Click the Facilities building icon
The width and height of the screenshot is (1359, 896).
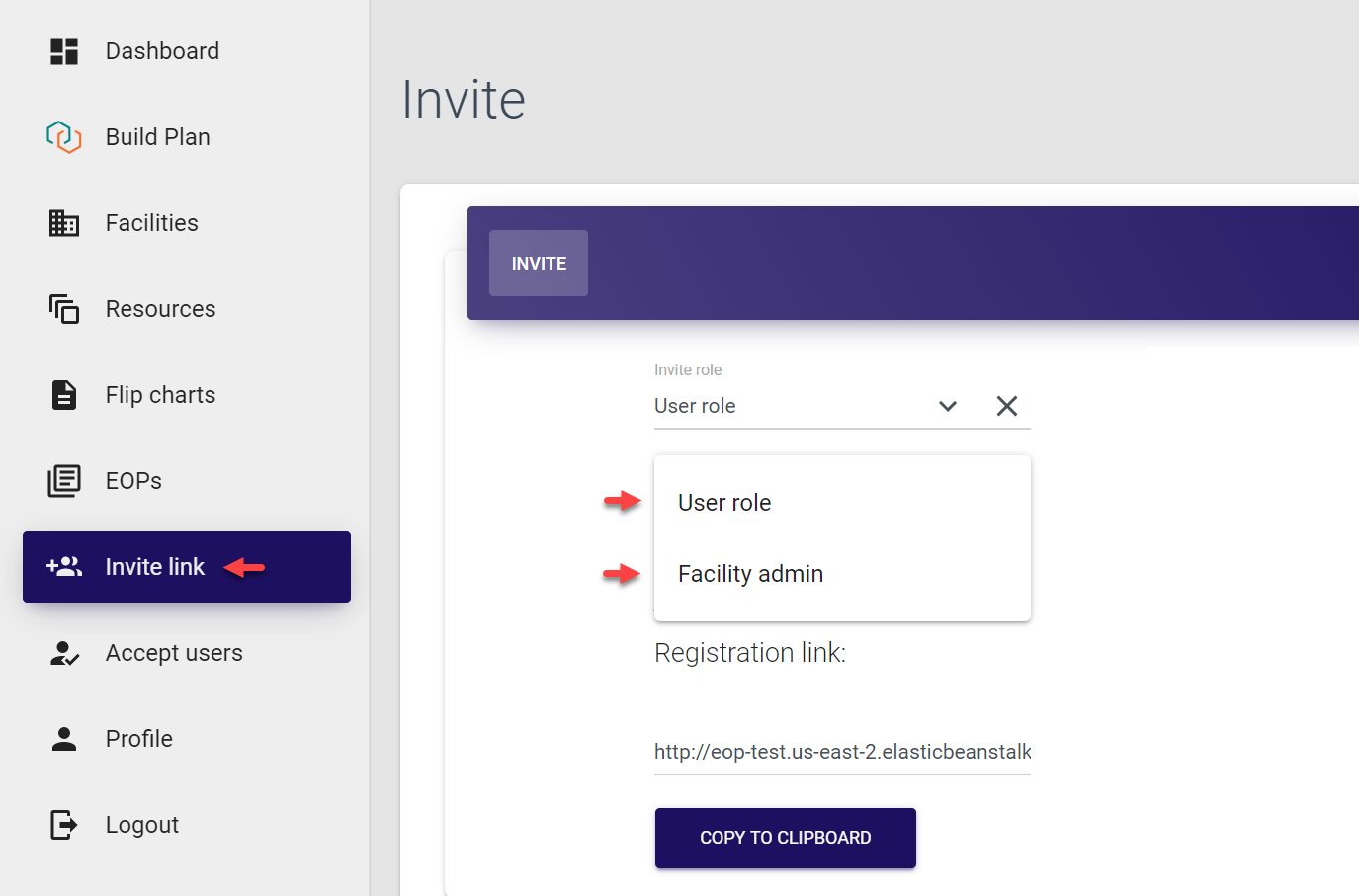[x=64, y=223]
